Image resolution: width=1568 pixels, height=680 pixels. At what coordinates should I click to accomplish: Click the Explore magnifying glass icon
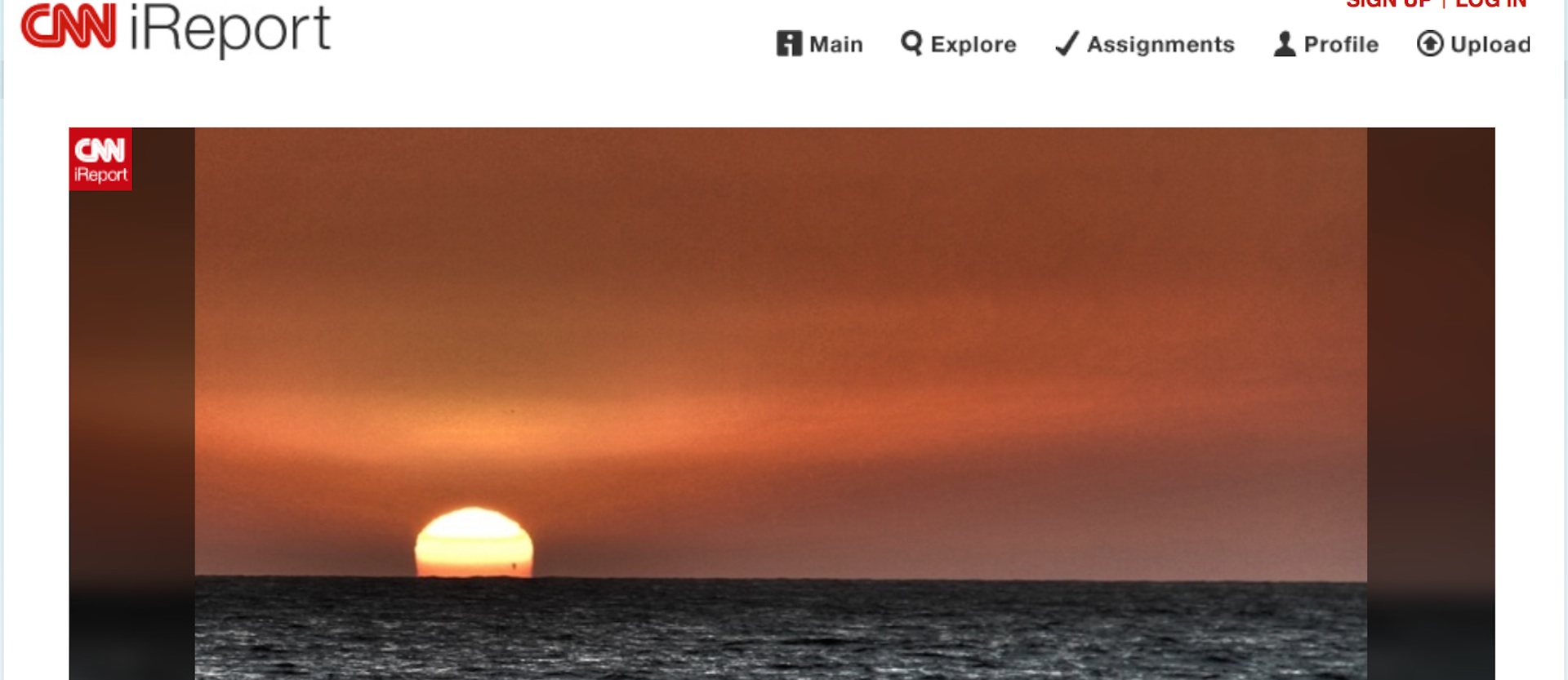point(911,43)
